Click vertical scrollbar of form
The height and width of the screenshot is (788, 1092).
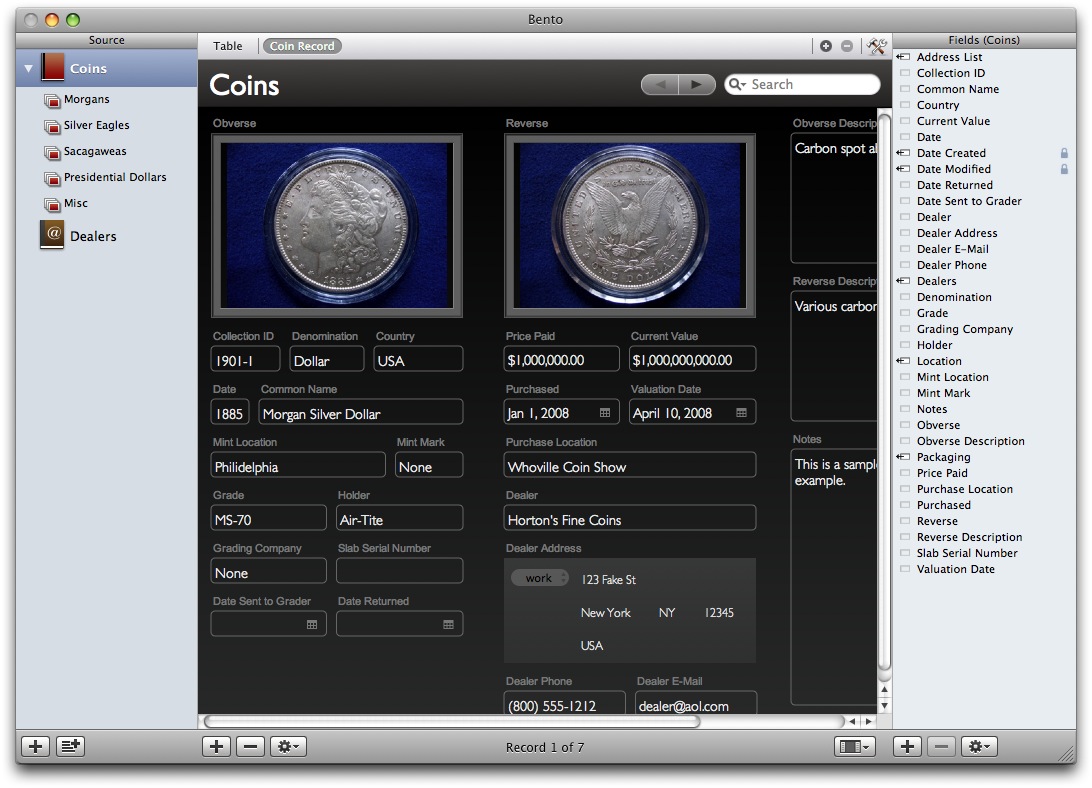coord(884,394)
